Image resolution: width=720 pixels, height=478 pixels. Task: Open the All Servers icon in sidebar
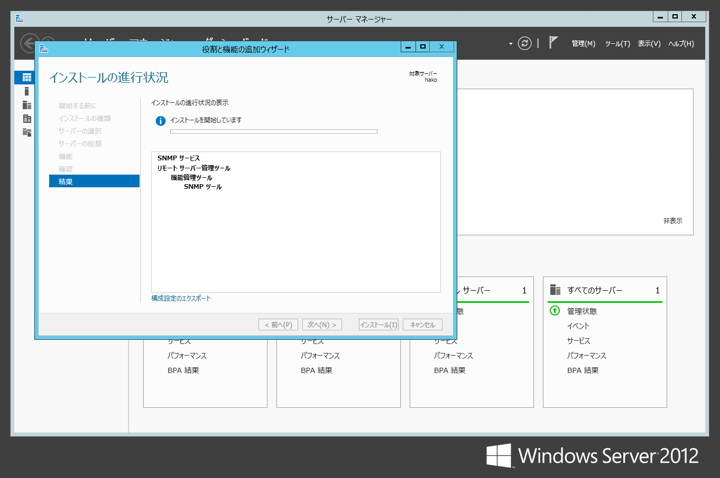pyautogui.click(x=27, y=105)
